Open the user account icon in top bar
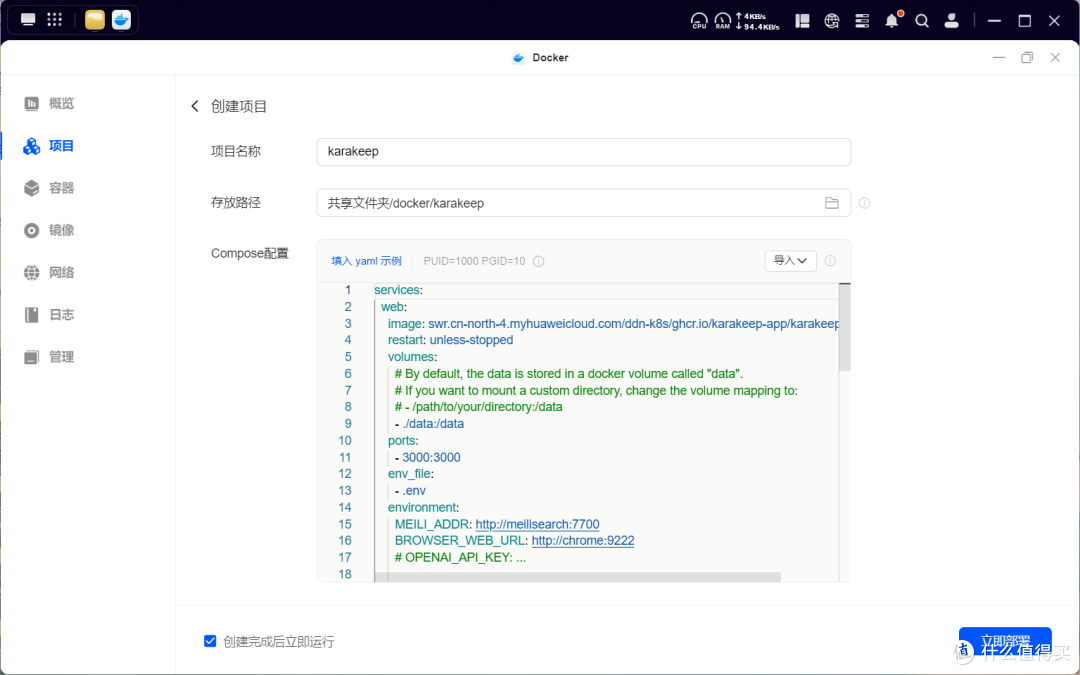Viewport: 1080px width, 675px height. 952,20
